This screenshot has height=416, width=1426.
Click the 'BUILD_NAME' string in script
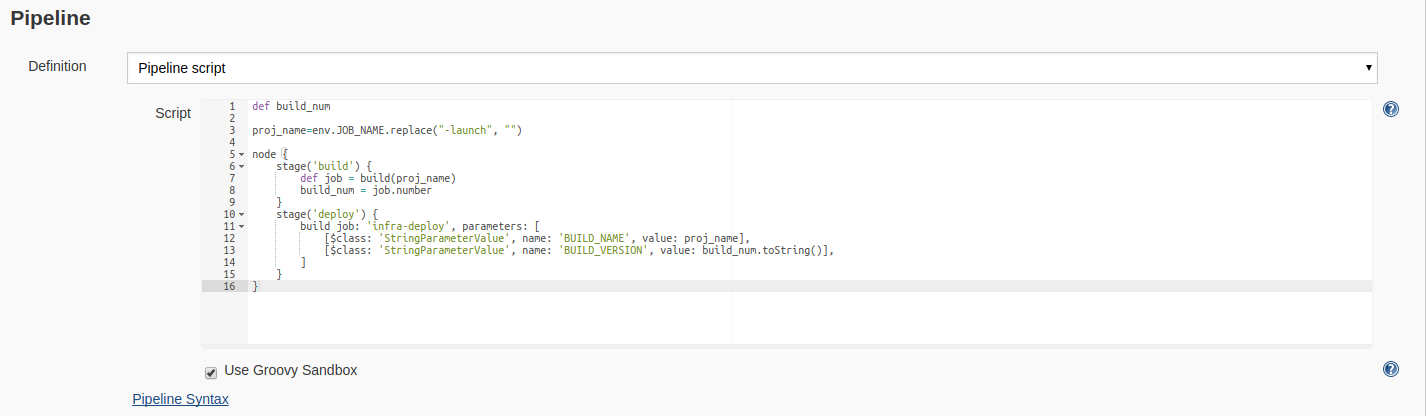592,238
